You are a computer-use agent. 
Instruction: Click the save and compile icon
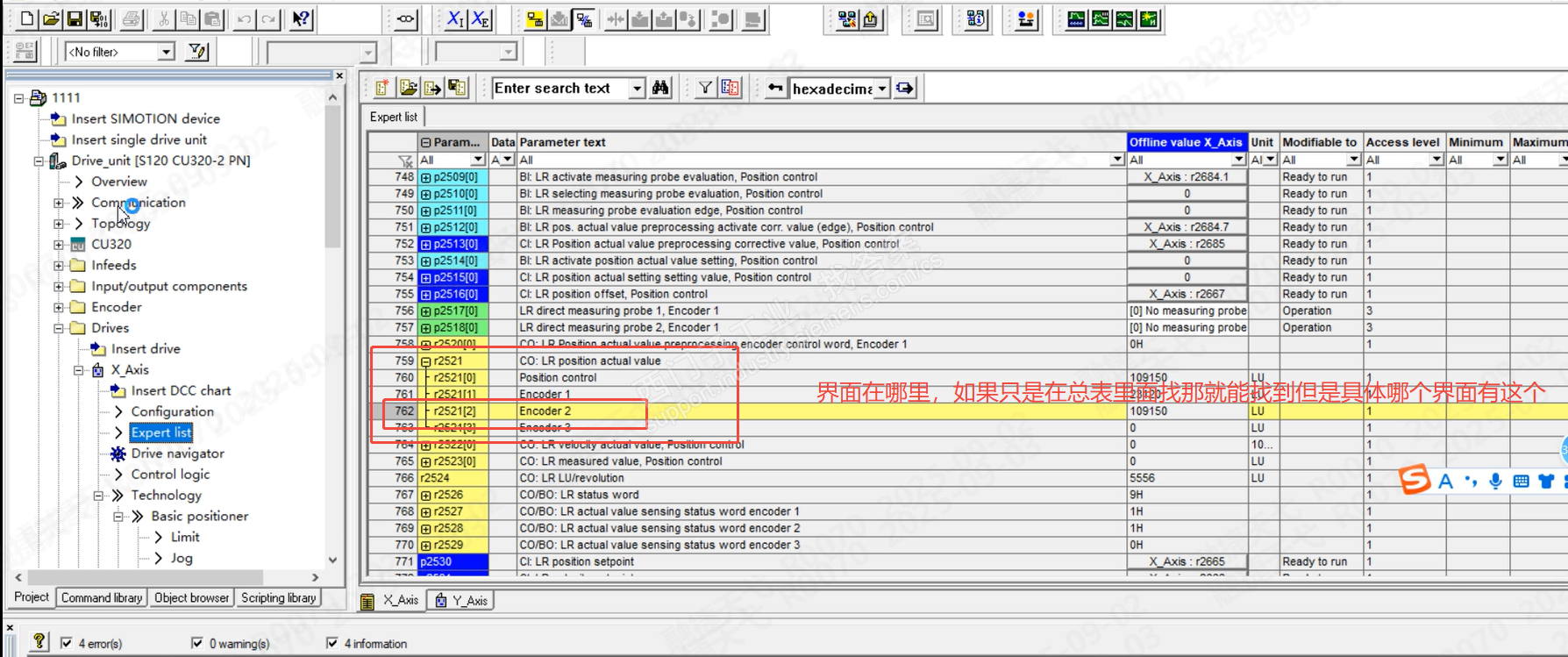[x=99, y=18]
